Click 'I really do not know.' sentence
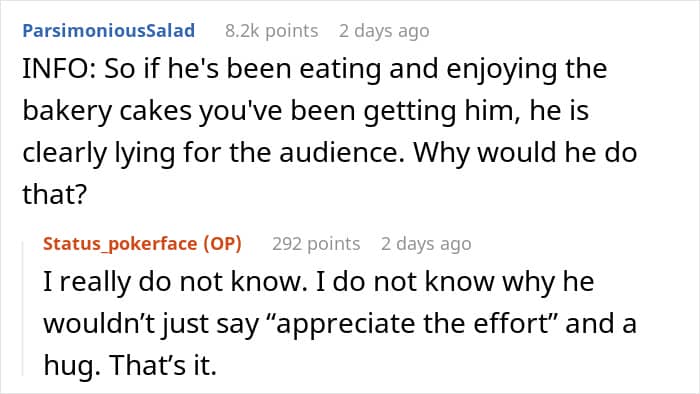Viewport: 700px width, 394px height. [175, 282]
